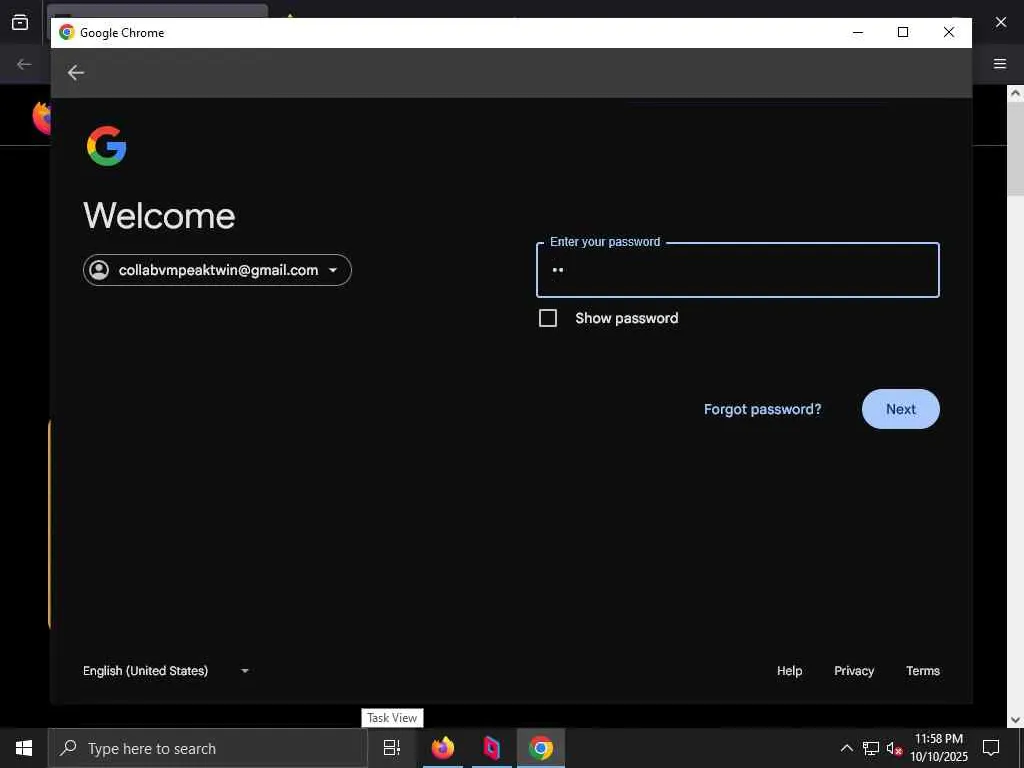Open Task View from the taskbar
This screenshot has height=768, width=1024.
tap(392, 748)
